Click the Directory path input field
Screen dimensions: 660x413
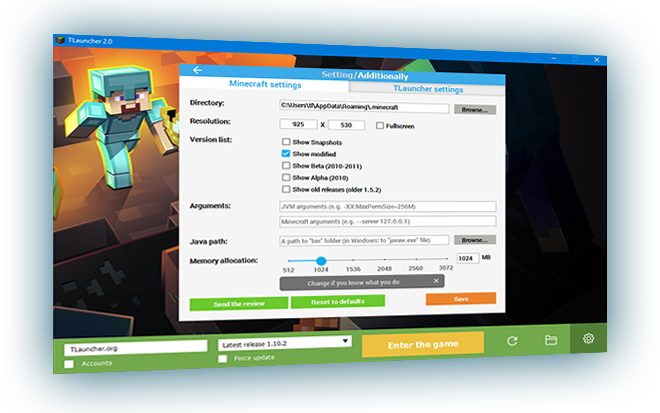click(364, 107)
